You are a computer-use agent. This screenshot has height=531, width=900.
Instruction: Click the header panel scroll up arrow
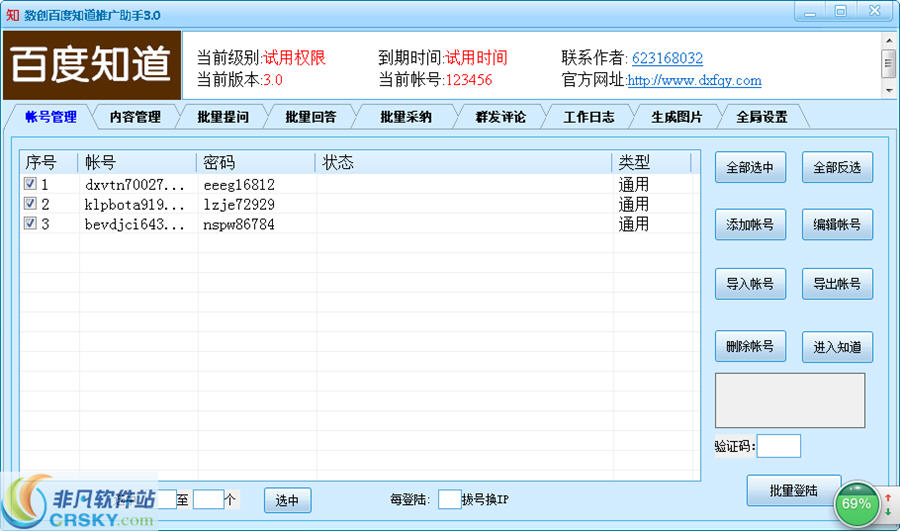pos(889,40)
